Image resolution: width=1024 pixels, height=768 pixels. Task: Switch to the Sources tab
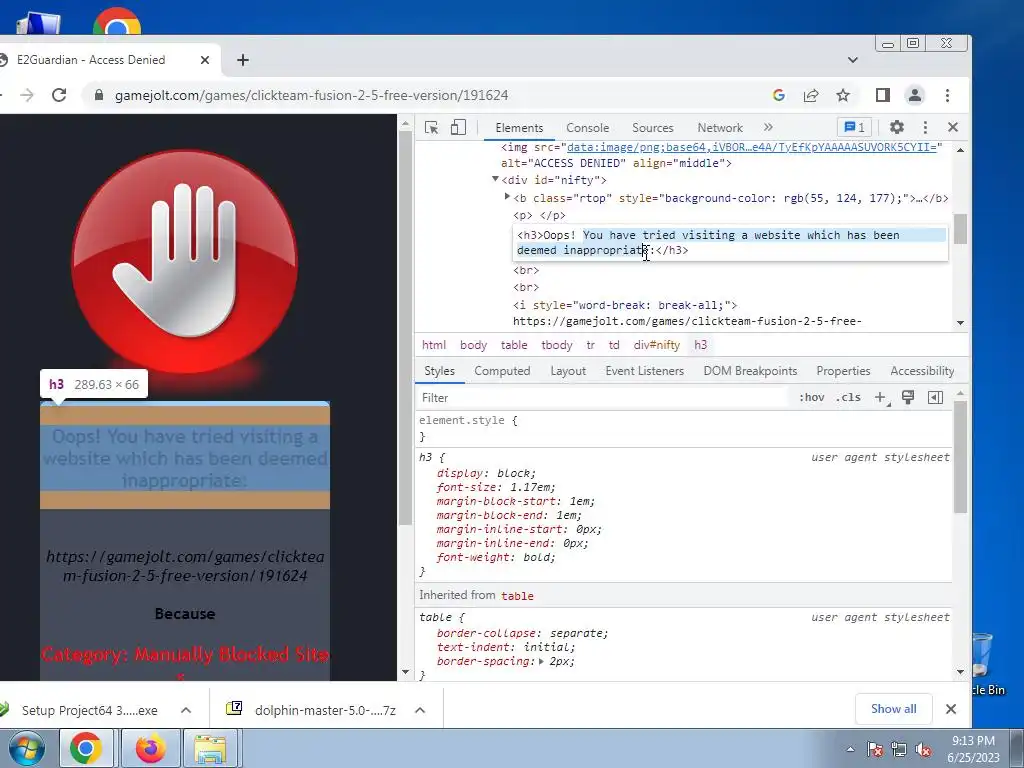point(652,128)
